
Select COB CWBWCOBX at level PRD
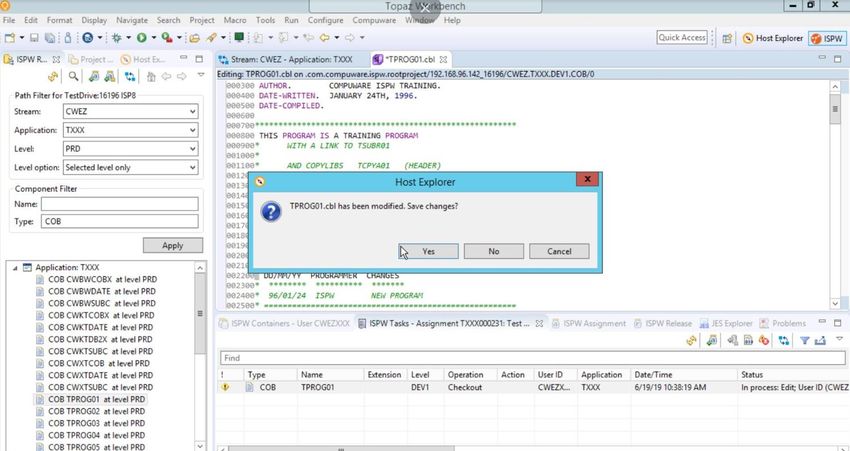coord(102,280)
